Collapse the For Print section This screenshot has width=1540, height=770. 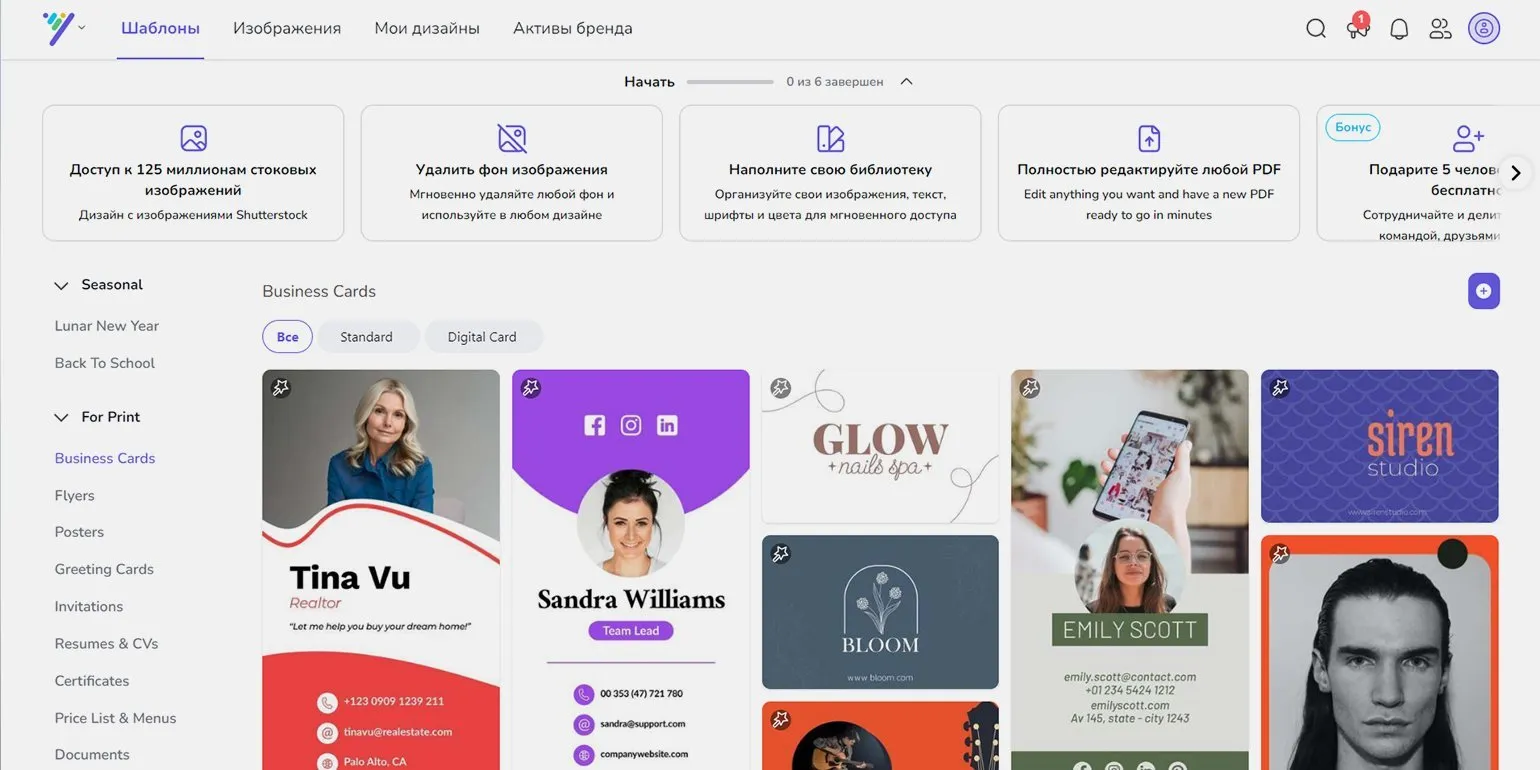62,417
